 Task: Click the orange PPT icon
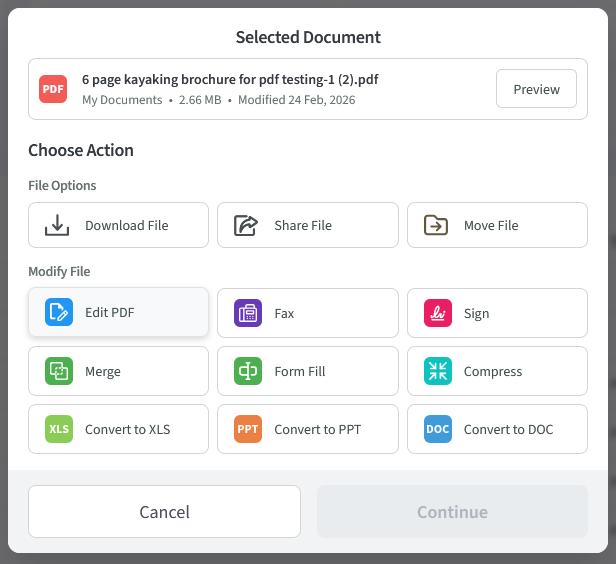[248, 429]
